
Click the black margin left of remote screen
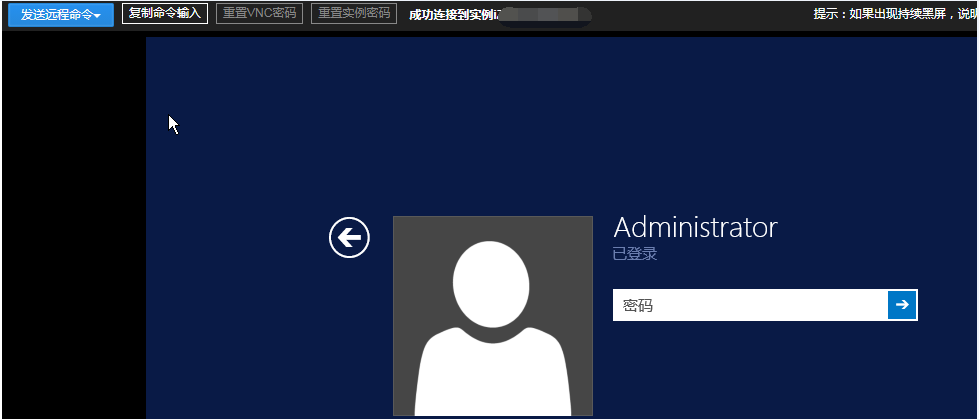coord(72,250)
